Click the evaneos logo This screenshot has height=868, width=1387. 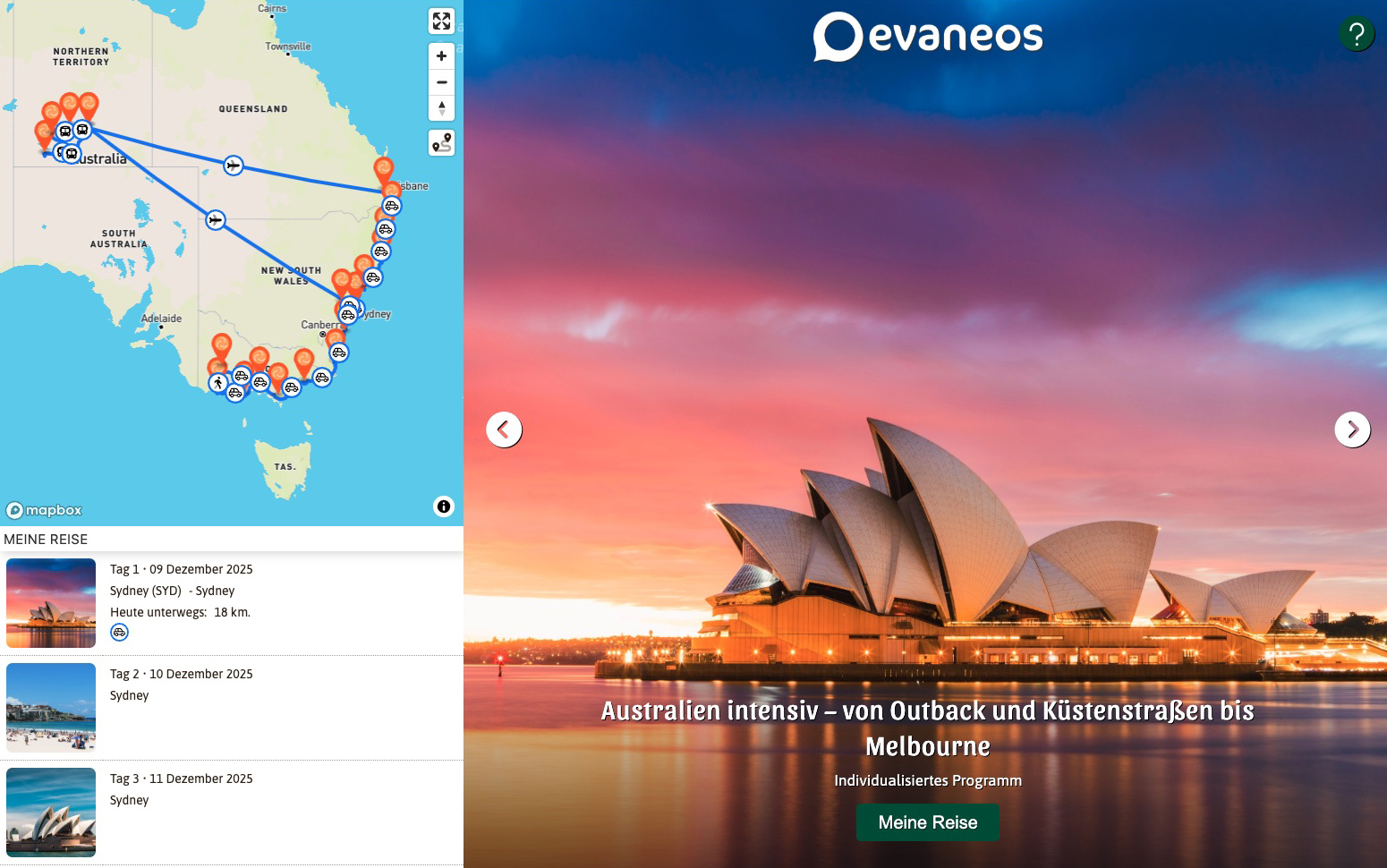point(928,37)
